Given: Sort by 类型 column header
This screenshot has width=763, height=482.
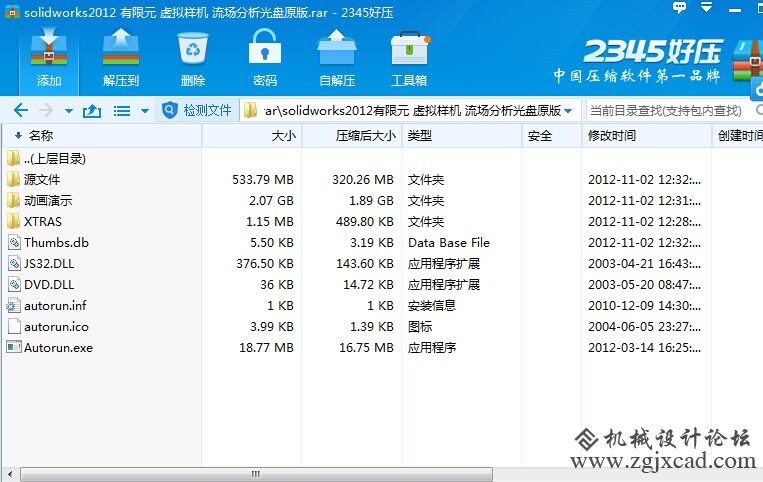Looking at the screenshot, I should [x=462, y=136].
